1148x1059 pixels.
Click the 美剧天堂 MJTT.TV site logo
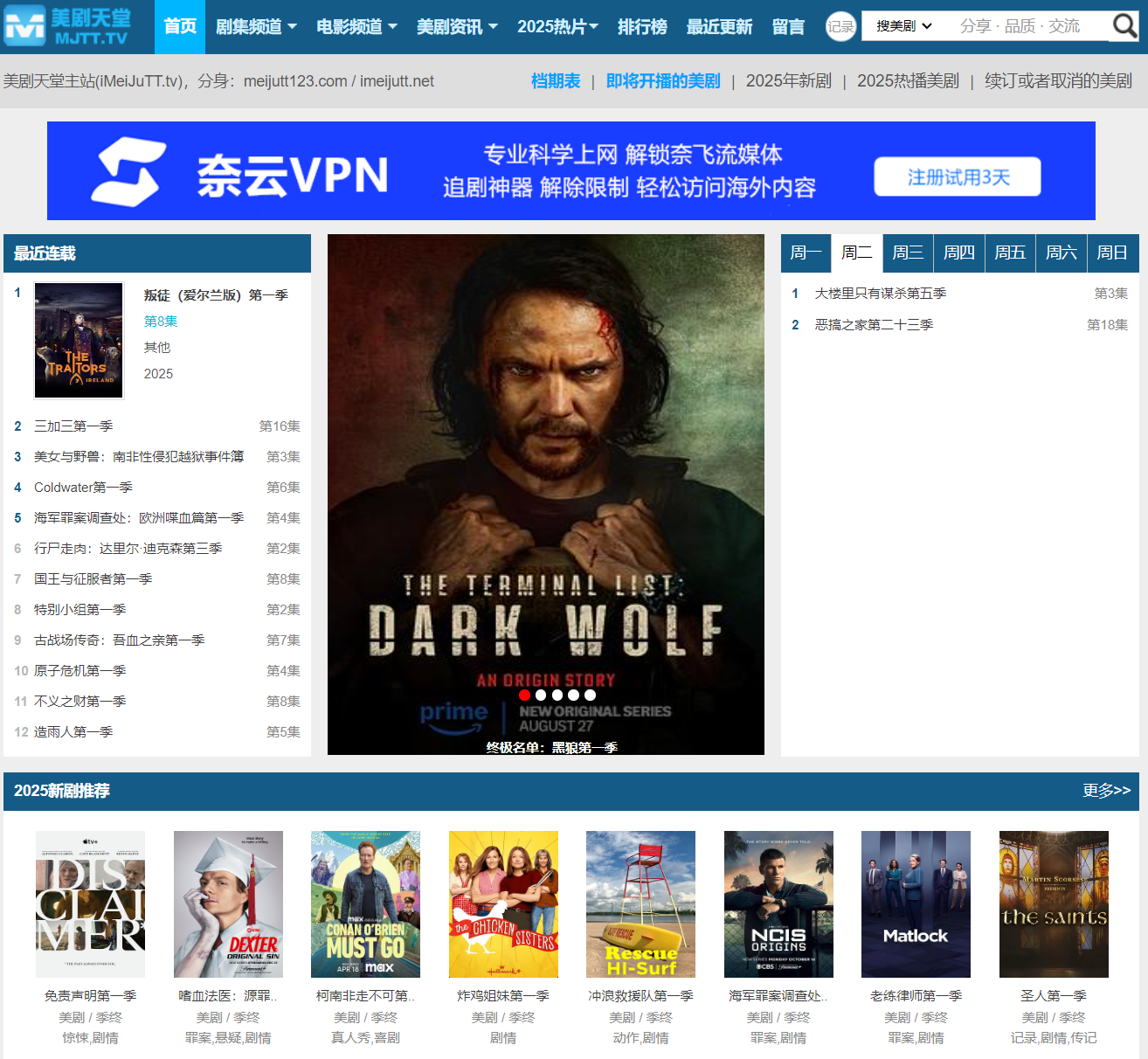(x=68, y=26)
